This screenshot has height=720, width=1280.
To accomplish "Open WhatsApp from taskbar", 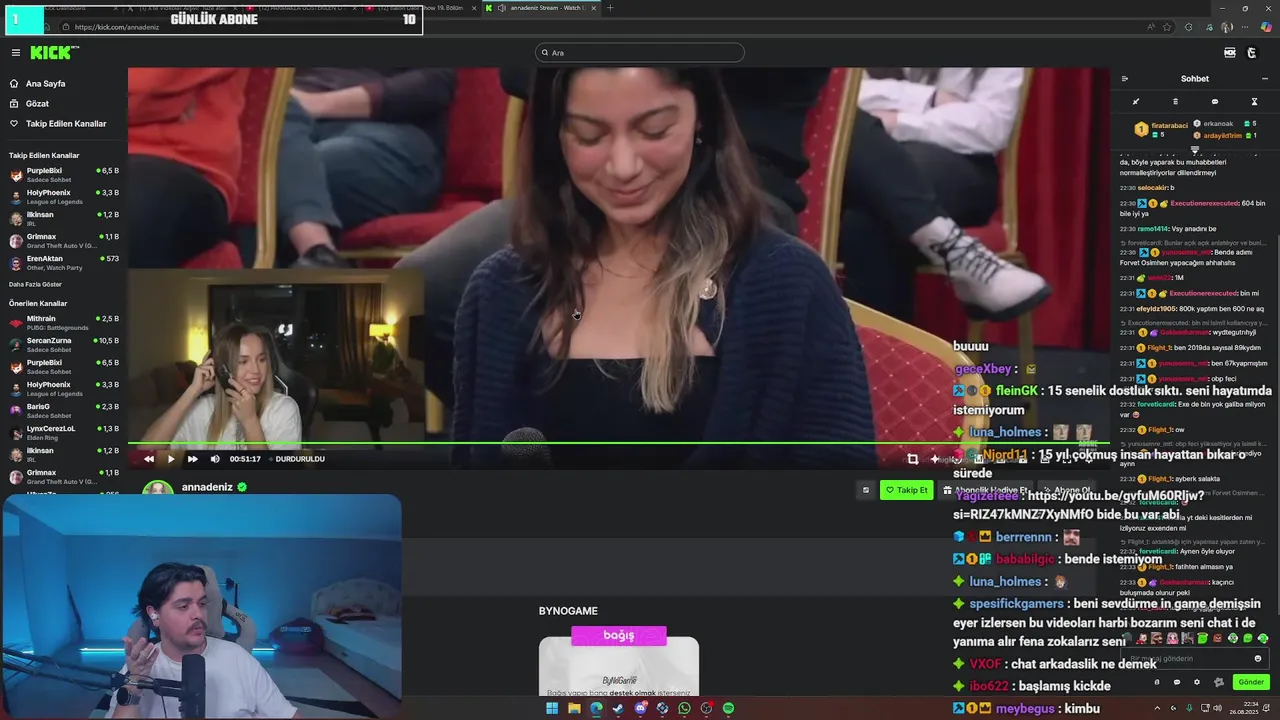I will tap(684, 708).
